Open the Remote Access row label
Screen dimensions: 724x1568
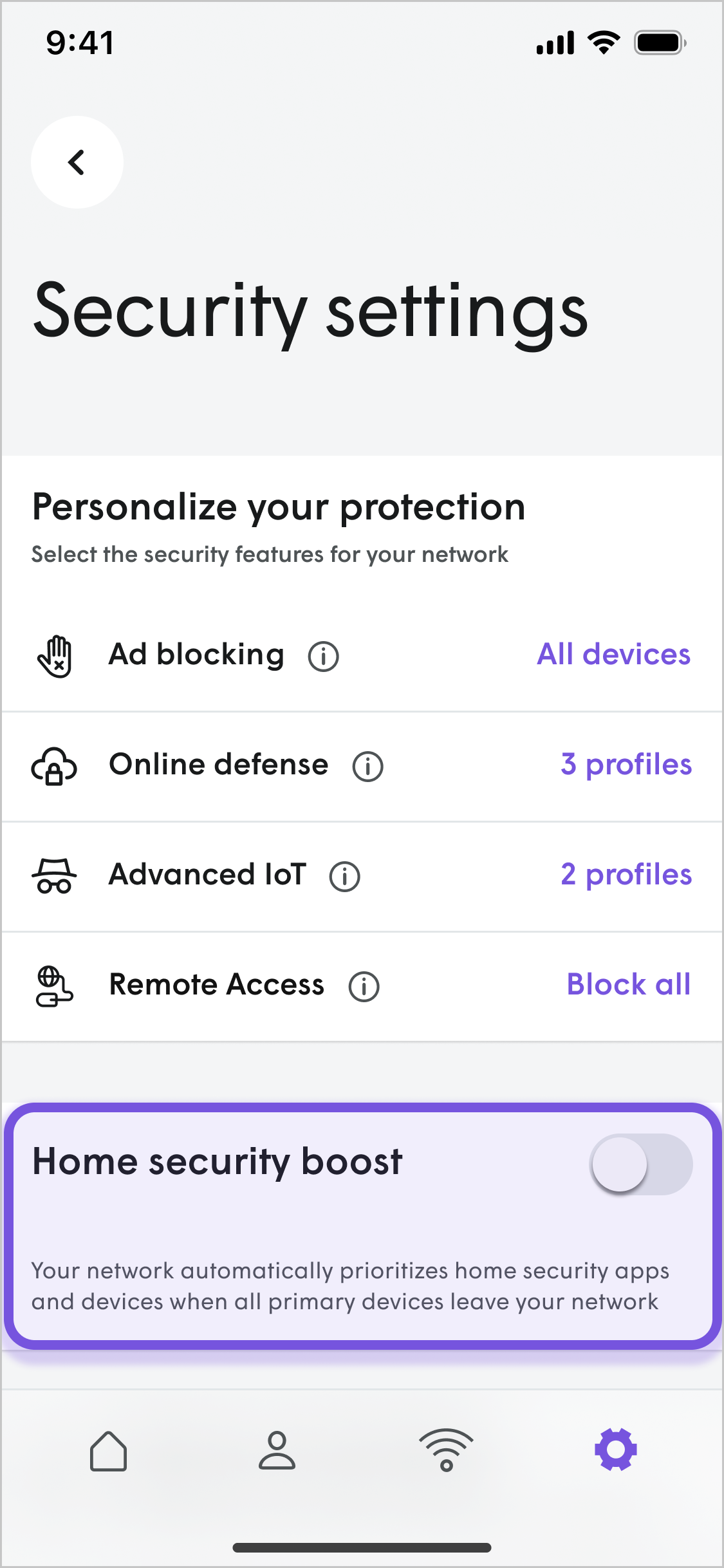[217, 985]
